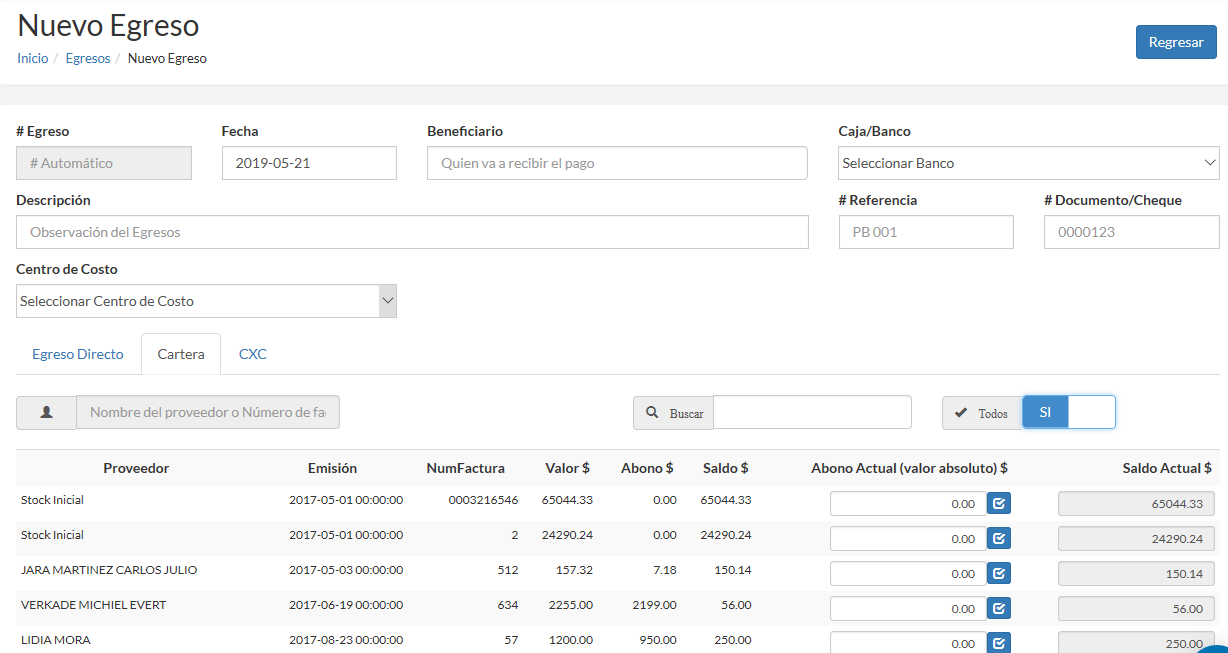The image size is (1228, 653).
Task: Click the # Egreso automatic field
Action: pyautogui.click(x=104, y=163)
